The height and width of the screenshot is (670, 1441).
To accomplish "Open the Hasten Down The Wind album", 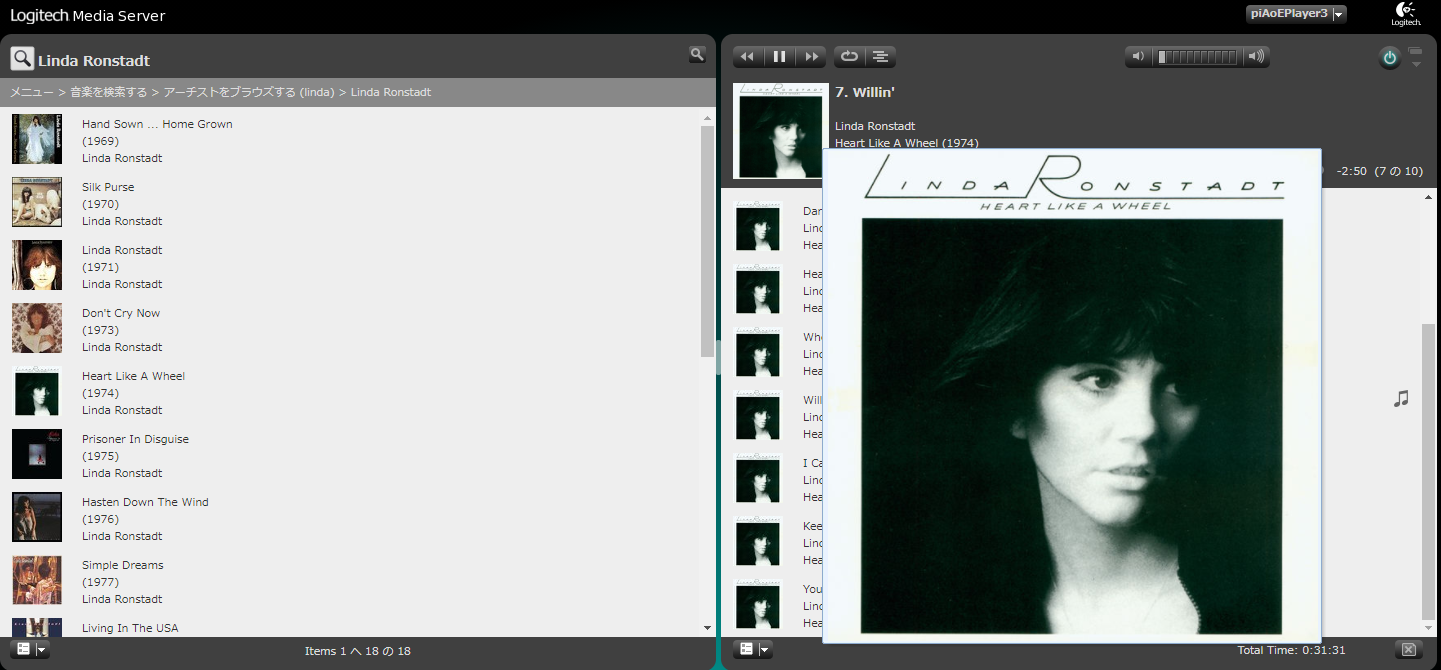I will pyautogui.click(x=145, y=502).
